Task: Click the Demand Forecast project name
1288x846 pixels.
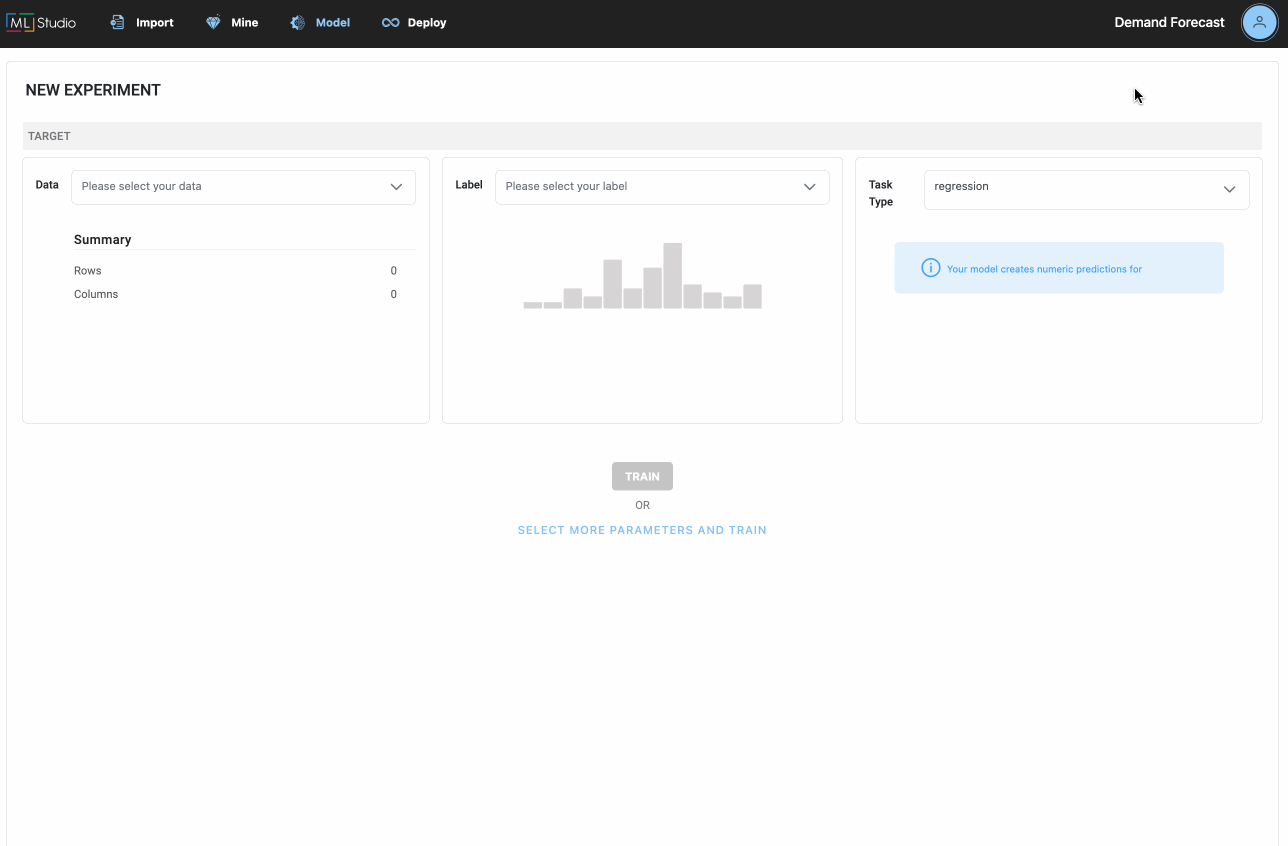Action: [x=1169, y=22]
